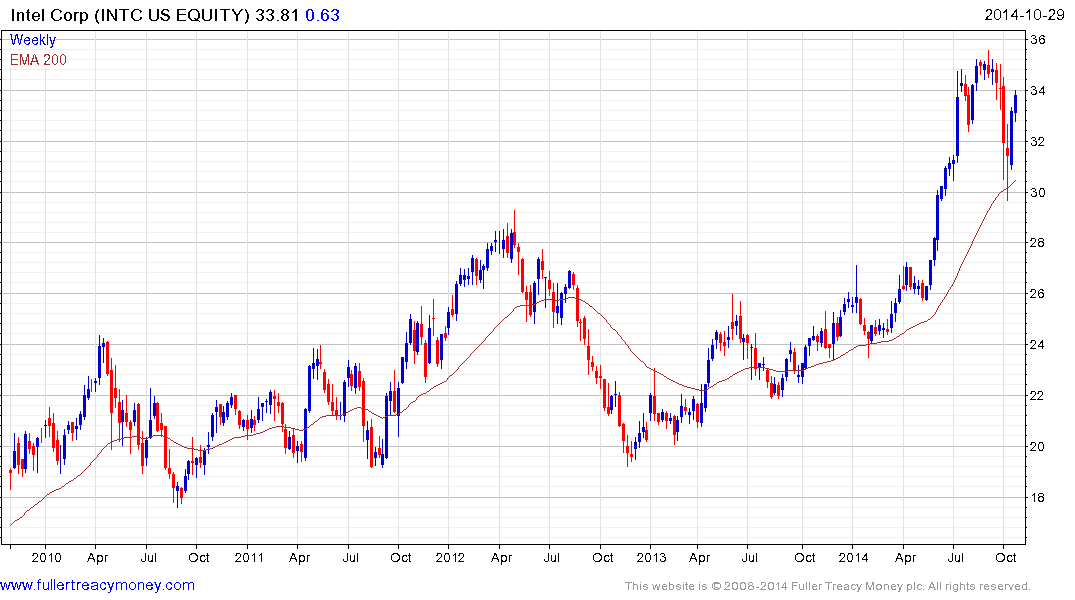Click the 2010 year label on time axis
The width and height of the screenshot is (1075, 600).
tap(46, 557)
